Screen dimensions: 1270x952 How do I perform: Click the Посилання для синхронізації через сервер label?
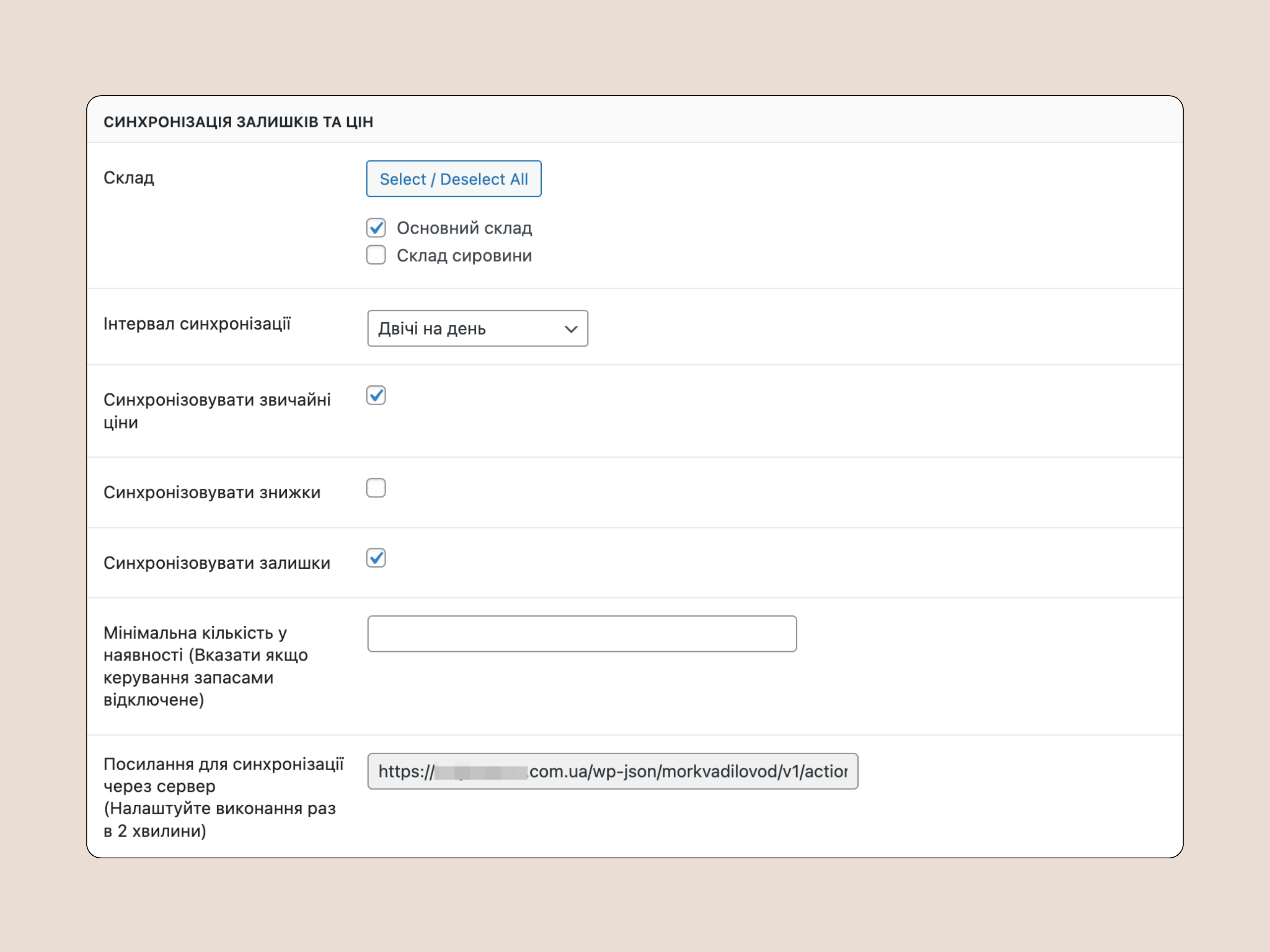[x=223, y=796]
